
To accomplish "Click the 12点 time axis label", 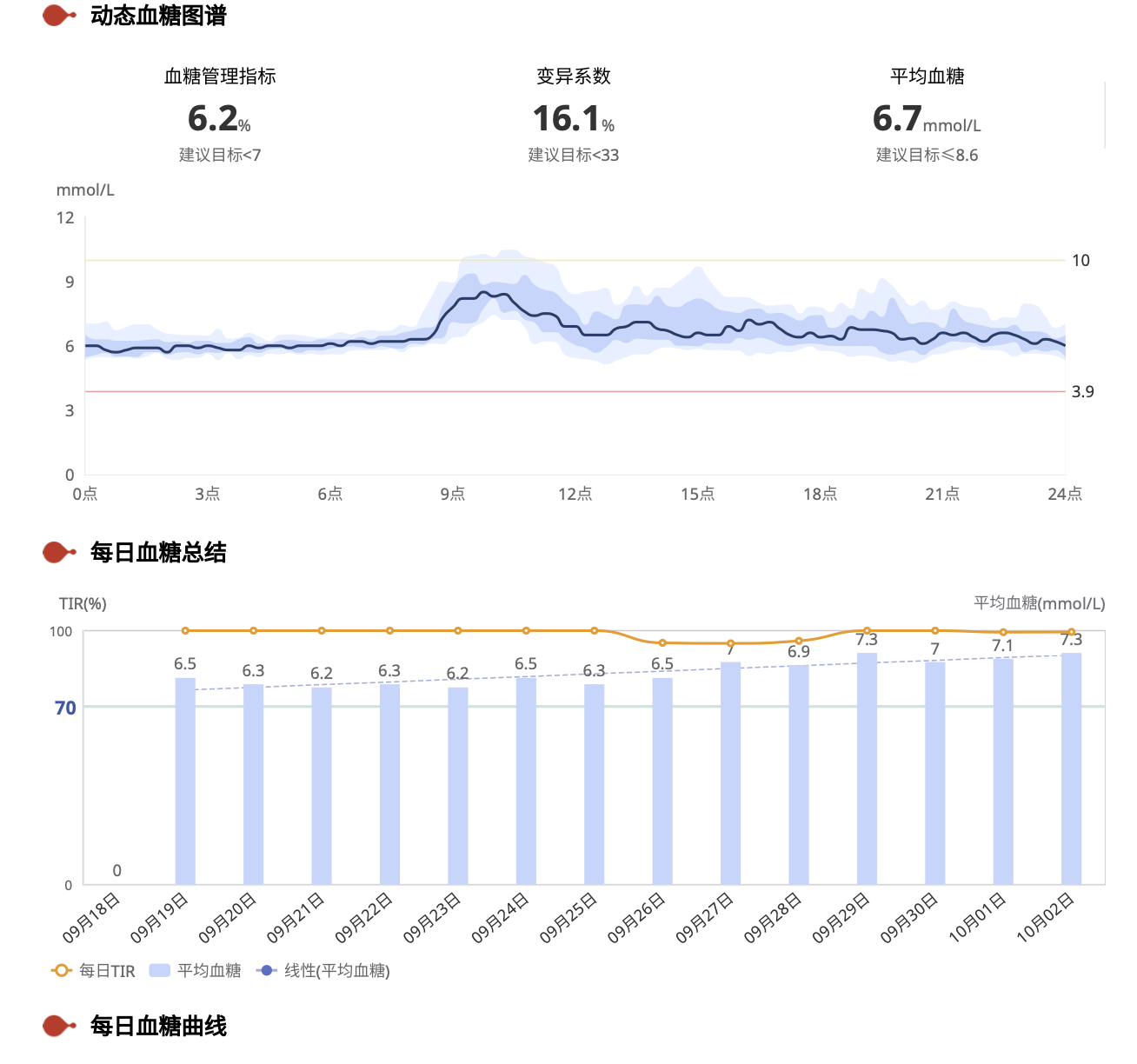I will click(x=575, y=494).
